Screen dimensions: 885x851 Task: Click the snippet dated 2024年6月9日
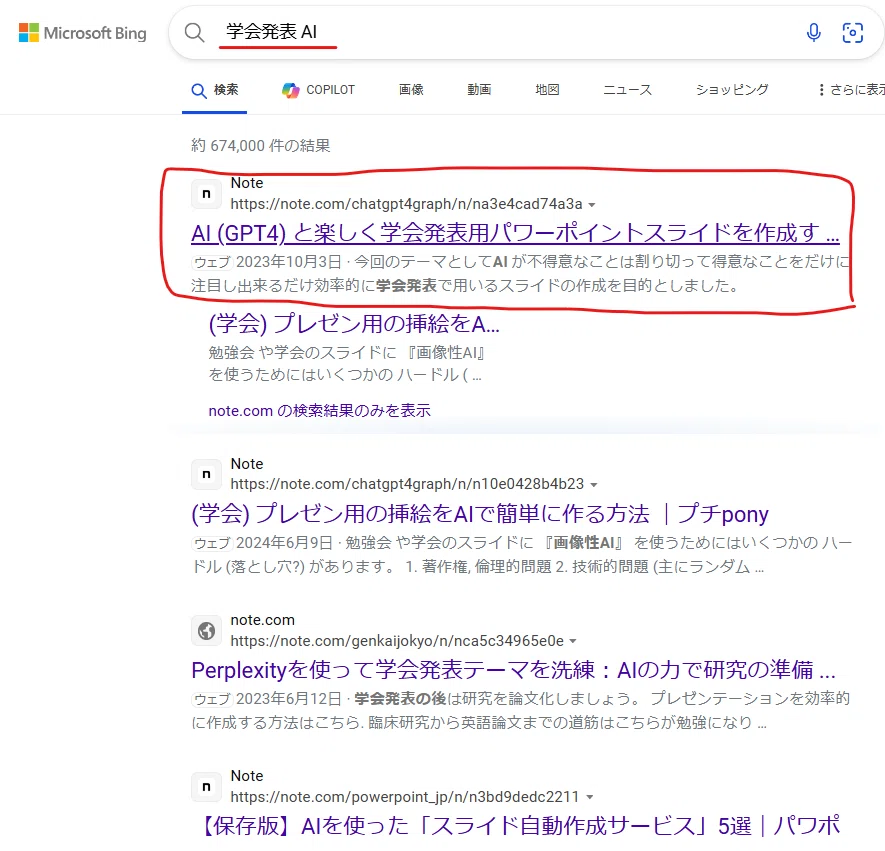pos(522,555)
